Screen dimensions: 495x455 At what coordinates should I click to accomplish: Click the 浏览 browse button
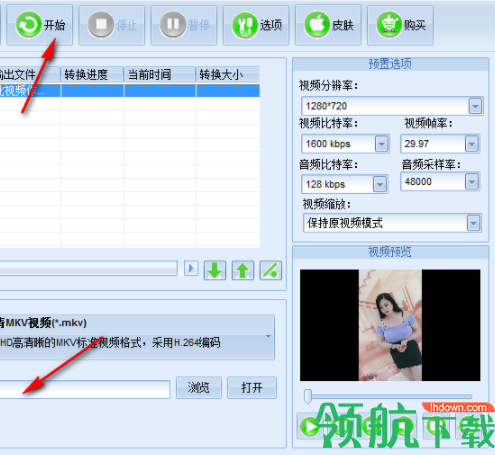199,387
